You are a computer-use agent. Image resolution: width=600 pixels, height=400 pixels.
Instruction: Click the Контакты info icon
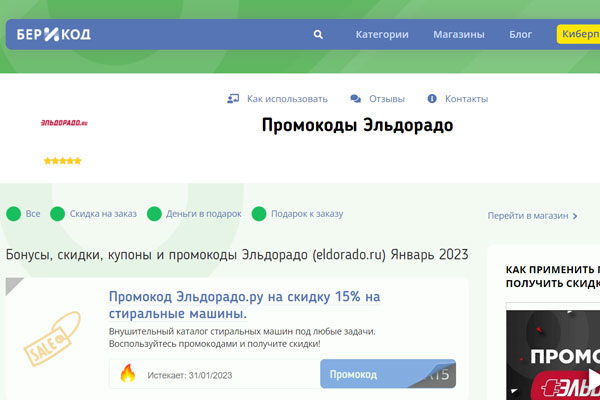[x=432, y=99]
